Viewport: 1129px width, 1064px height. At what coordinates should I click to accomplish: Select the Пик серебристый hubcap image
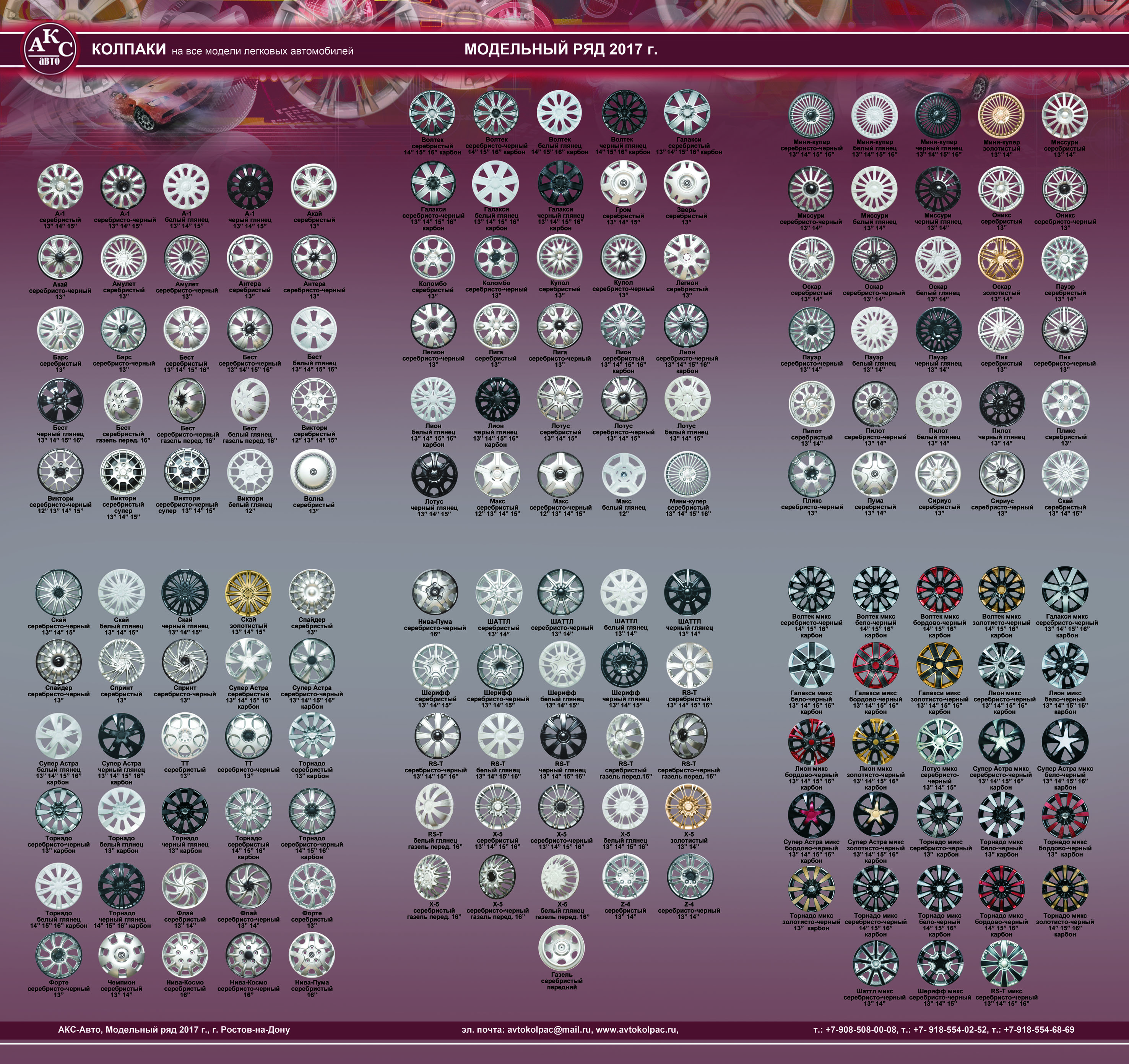[1001, 329]
